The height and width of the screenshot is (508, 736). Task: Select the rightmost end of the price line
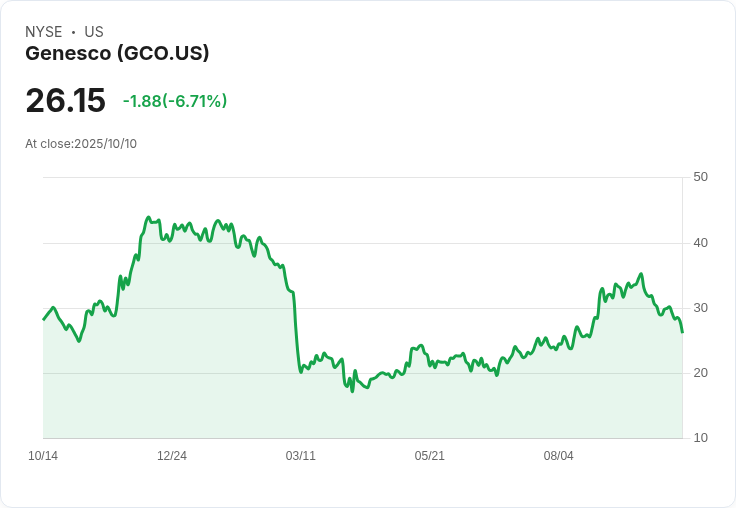[682, 332]
